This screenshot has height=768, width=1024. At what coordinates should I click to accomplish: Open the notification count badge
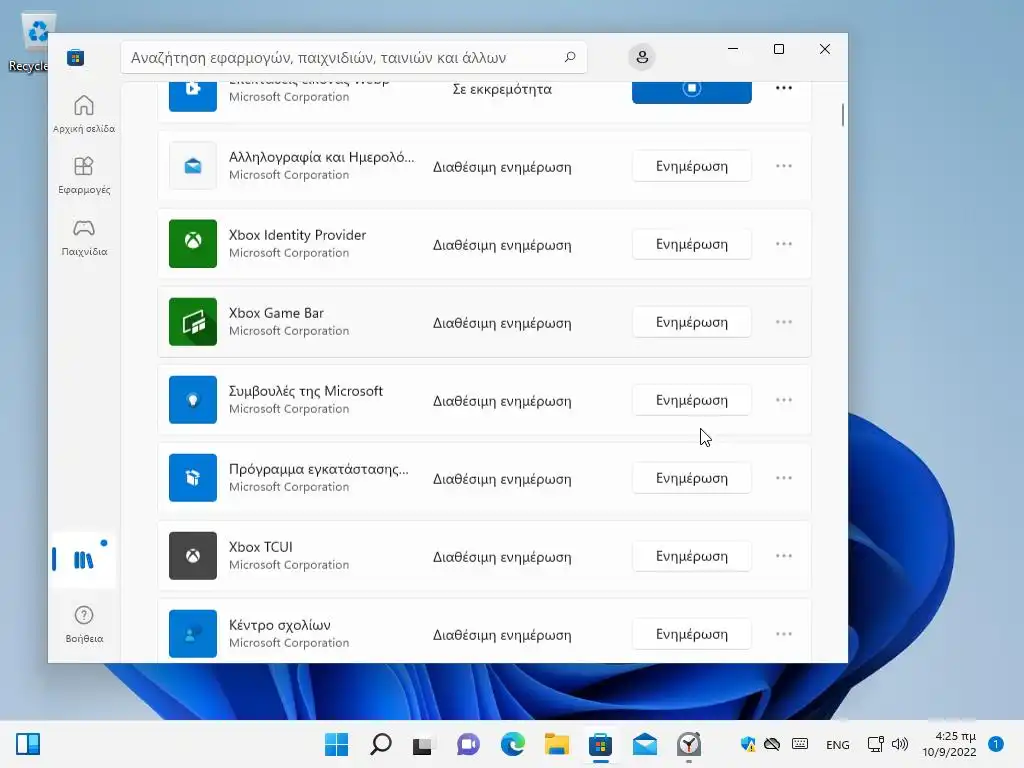click(x=996, y=744)
